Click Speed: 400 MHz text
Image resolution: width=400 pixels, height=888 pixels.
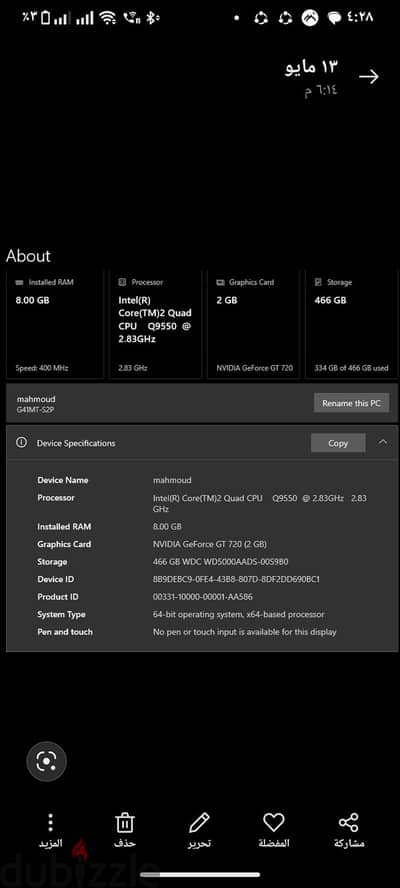(x=42, y=368)
